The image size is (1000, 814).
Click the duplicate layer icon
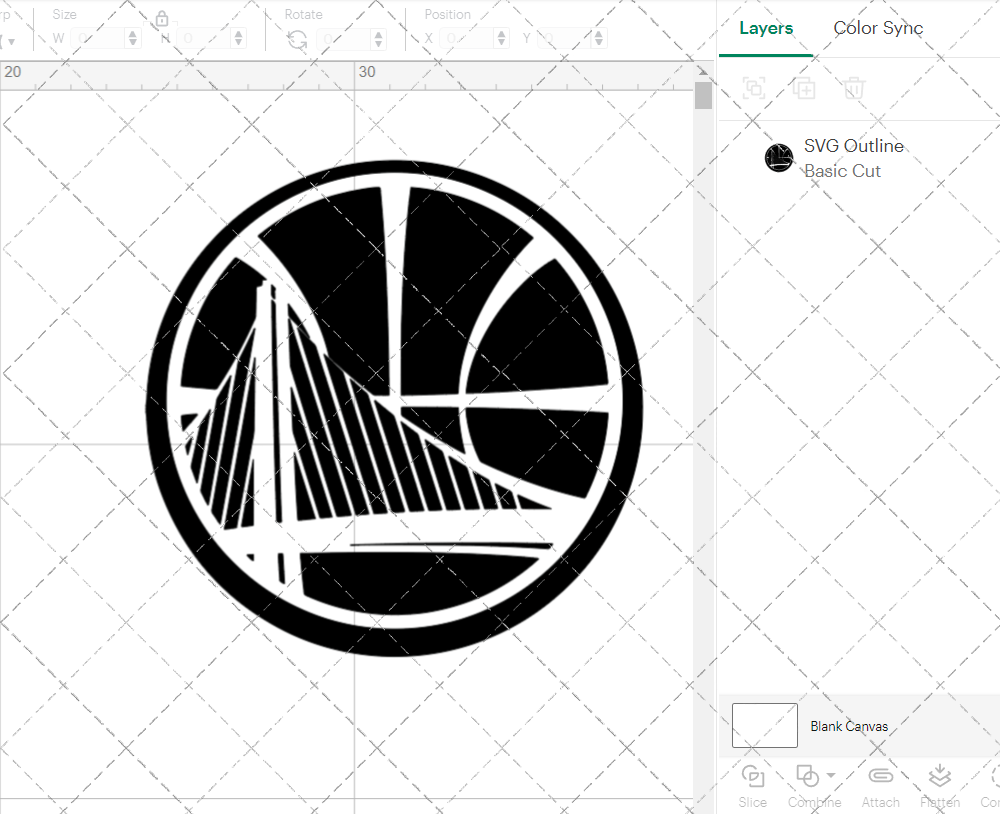click(804, 88)
